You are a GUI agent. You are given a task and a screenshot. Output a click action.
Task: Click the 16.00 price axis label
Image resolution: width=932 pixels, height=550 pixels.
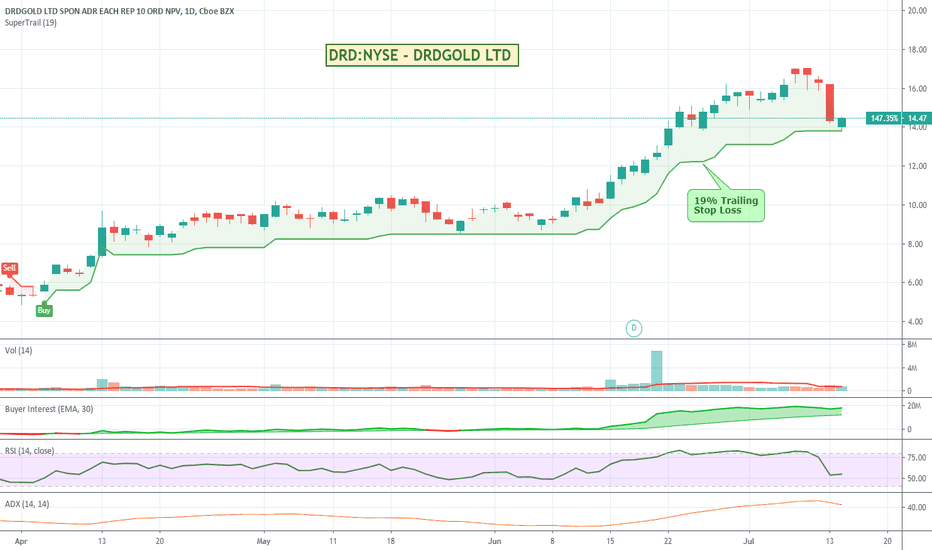pos(917,89)
